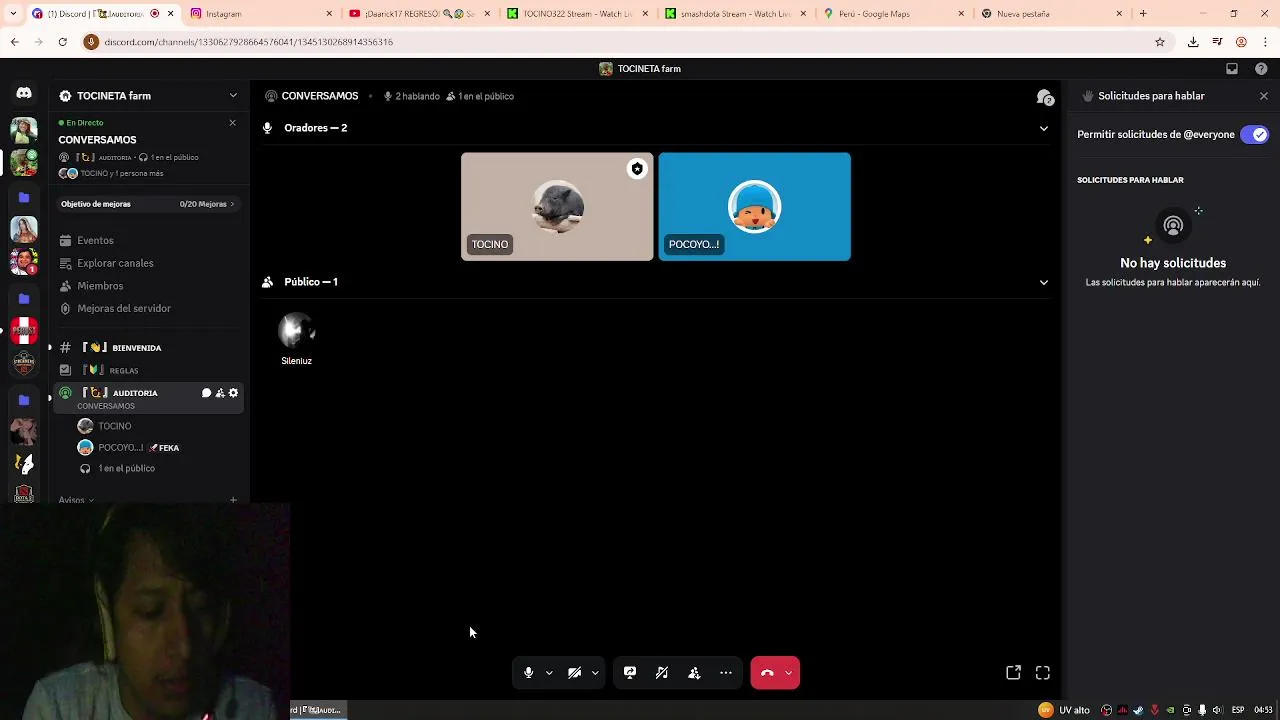Open browser media controls icon
This screenshot has height=720, width=1280.
[x=1217, y=42]
